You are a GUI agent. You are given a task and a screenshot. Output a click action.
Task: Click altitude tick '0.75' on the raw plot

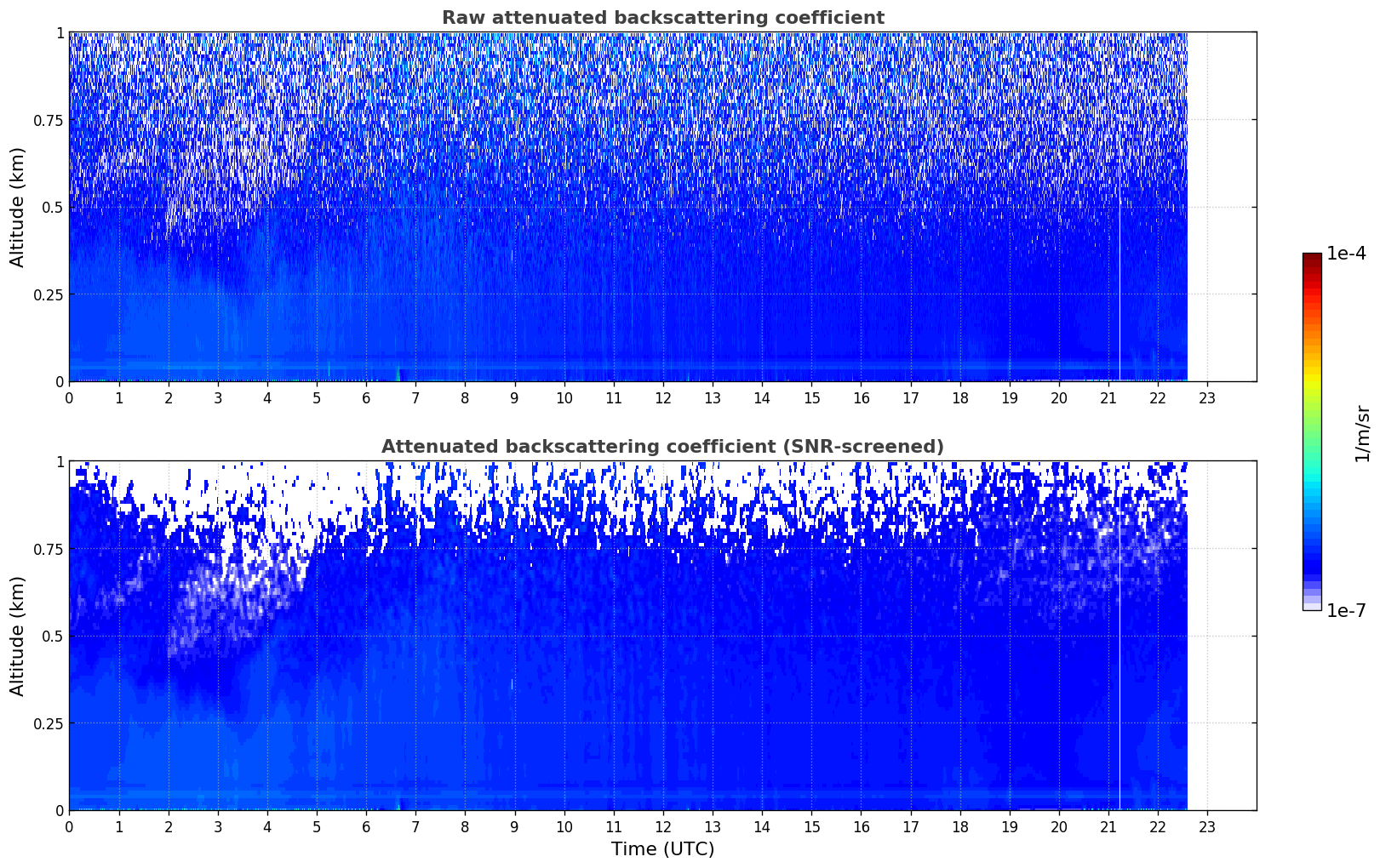pyautogui.click(x=49, y=120)
